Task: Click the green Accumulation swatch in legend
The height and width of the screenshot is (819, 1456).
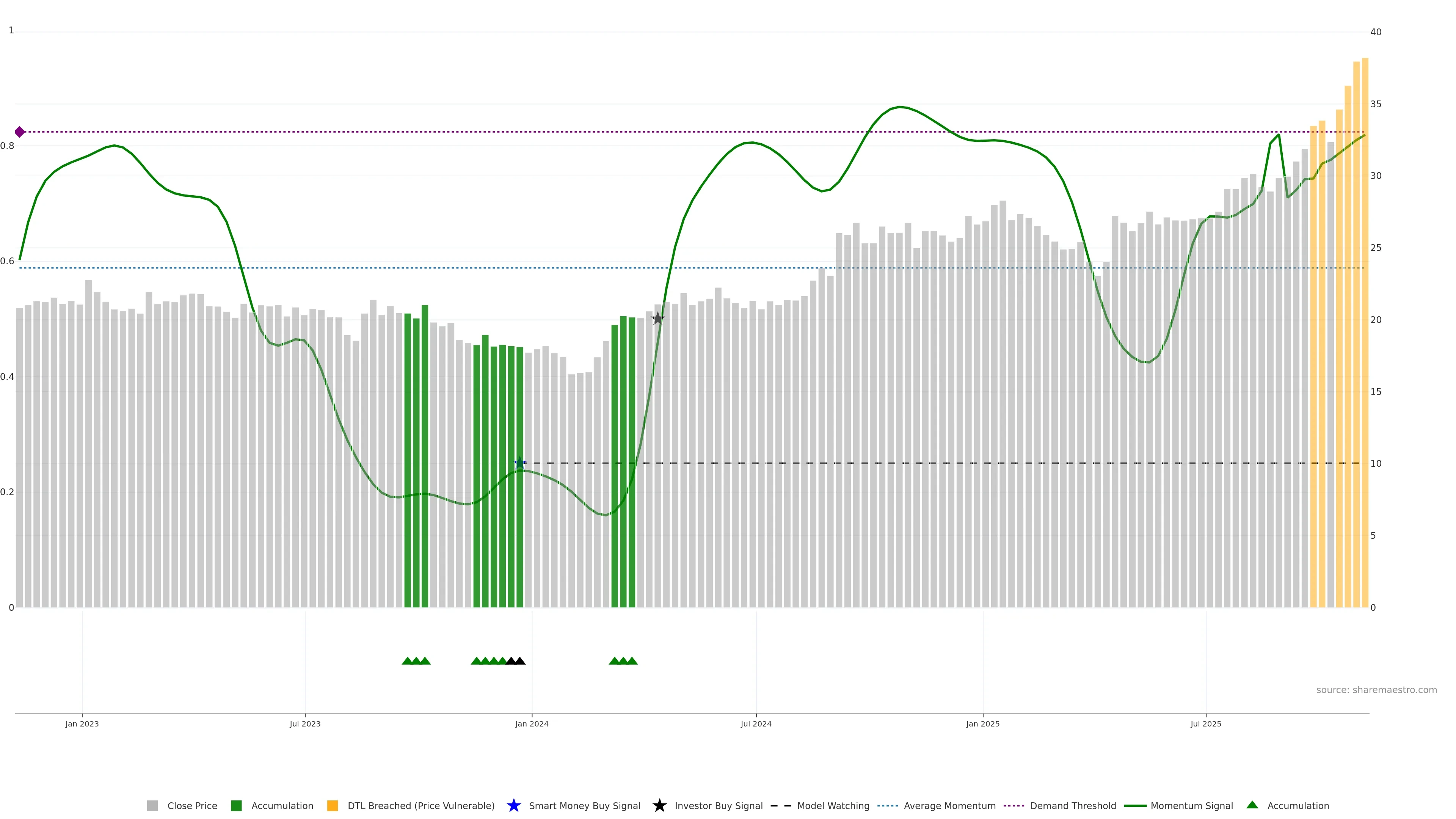Action: 237,805
